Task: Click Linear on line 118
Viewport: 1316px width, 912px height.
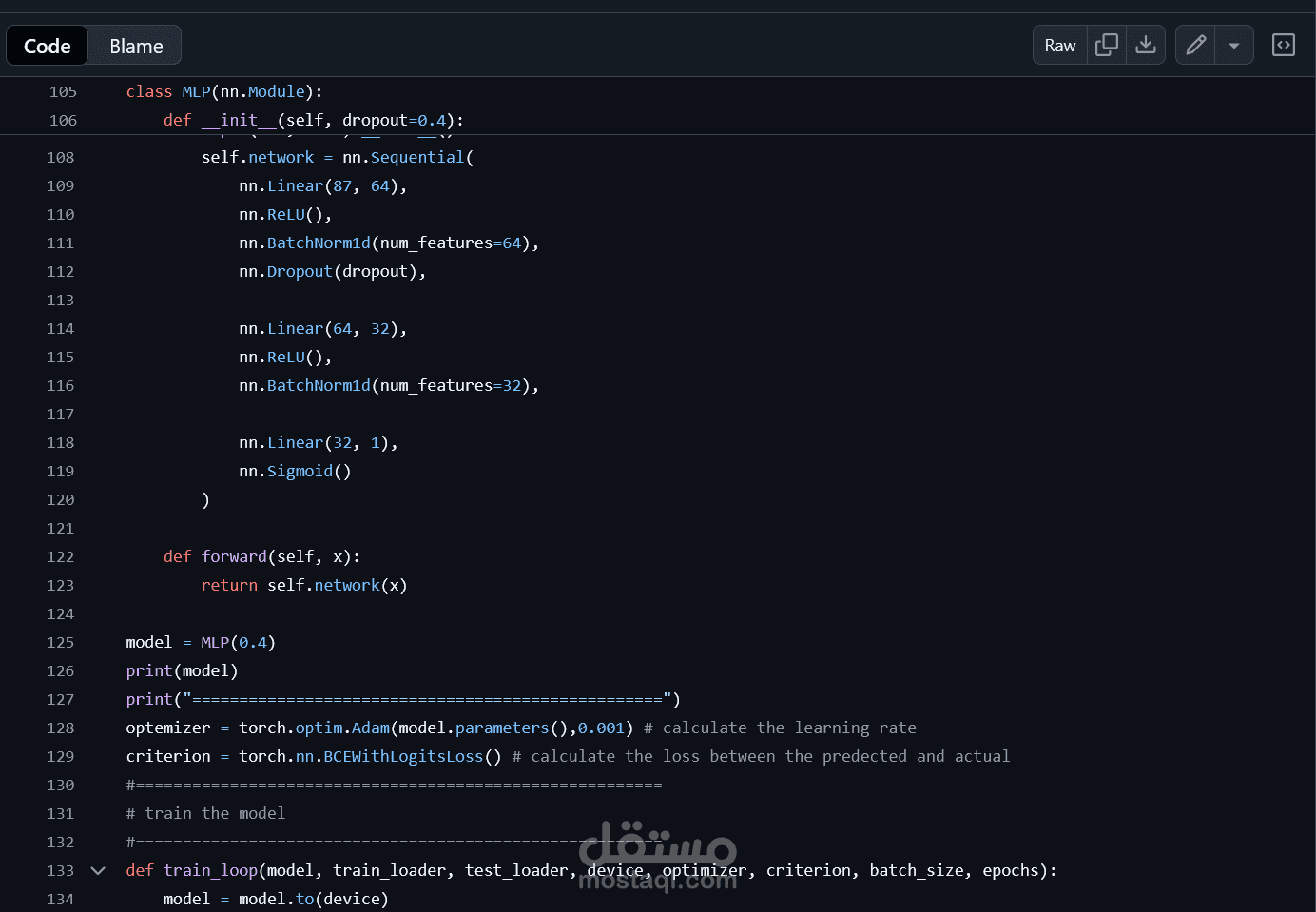Action: (x=295, y=442)
